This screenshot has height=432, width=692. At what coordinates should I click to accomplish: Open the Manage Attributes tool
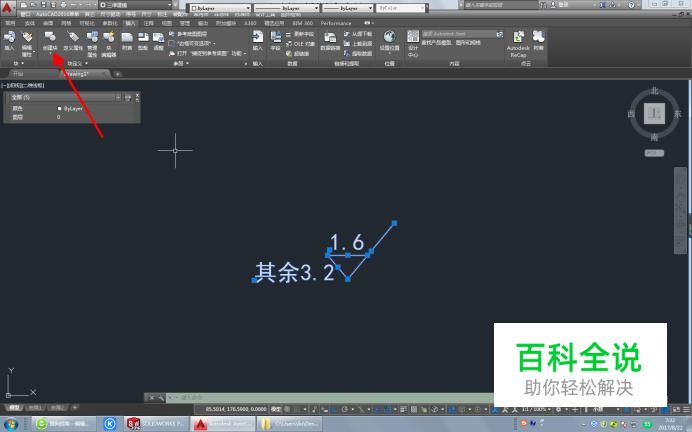coord(92,43)
